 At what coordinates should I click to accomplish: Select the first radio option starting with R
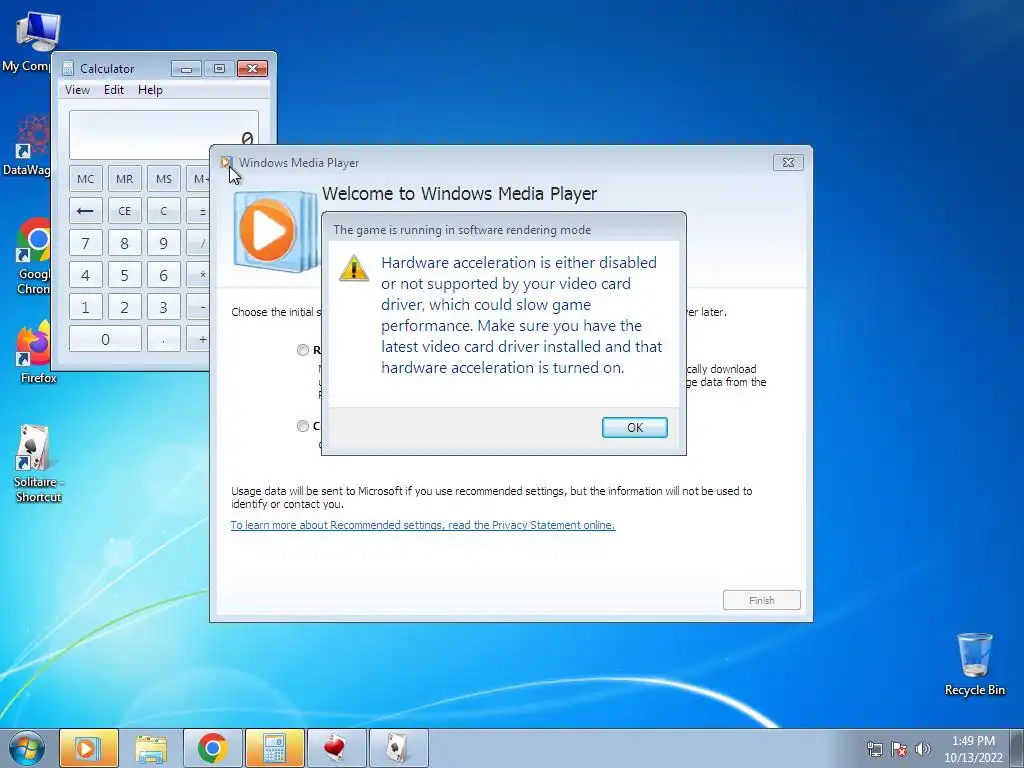[302, 350]
